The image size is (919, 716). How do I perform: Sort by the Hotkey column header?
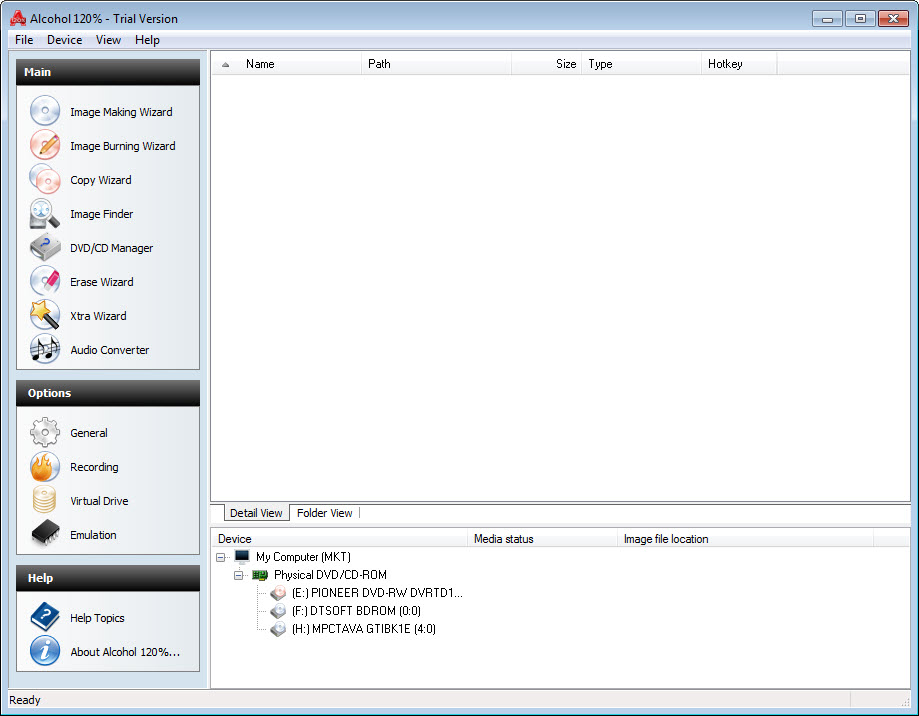click(x=739, y=64)
